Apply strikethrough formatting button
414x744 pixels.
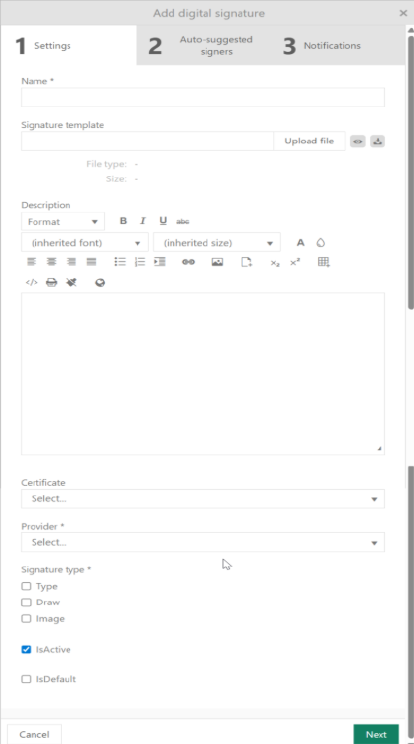(183, 221)
